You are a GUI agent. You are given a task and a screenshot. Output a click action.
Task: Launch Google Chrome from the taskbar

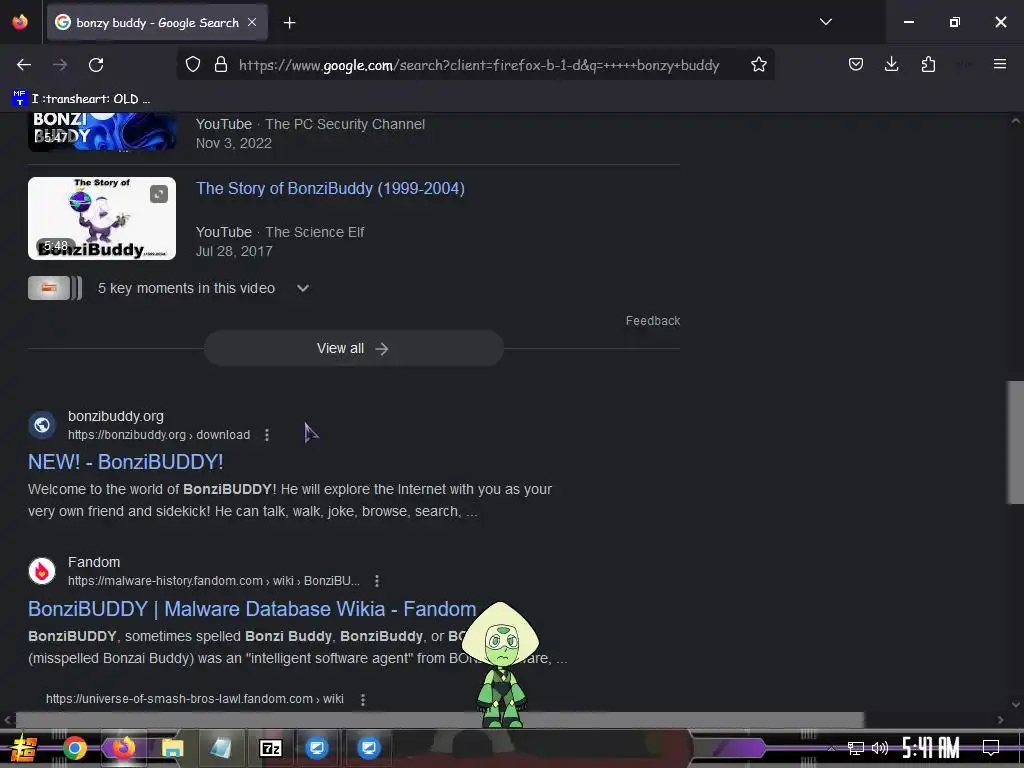(74, 748)
